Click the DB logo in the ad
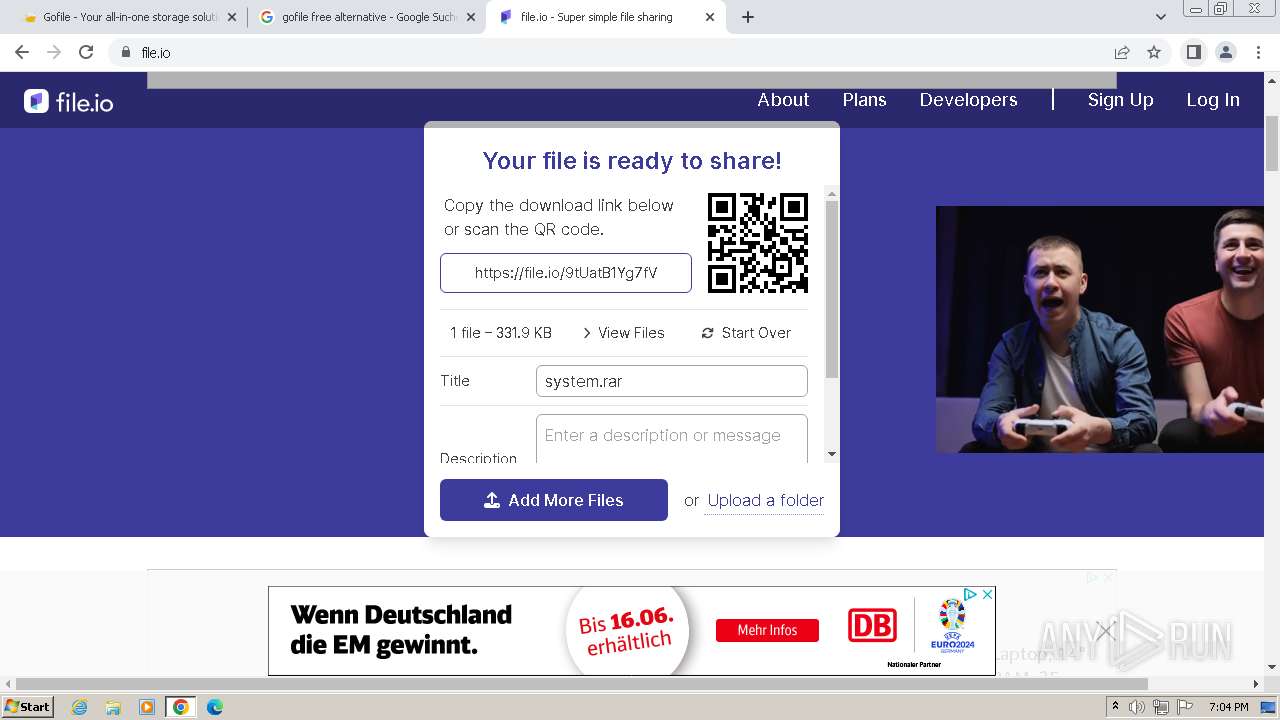The image size is (1280, 720). tap(872, 626)
